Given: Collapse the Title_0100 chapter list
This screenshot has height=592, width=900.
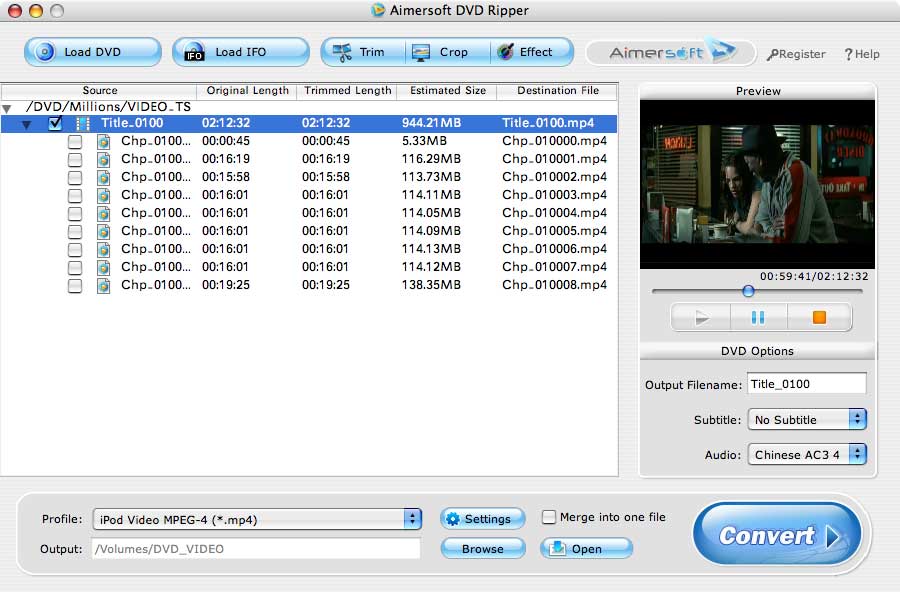Looking at the screenshot, I should point(26,123).
